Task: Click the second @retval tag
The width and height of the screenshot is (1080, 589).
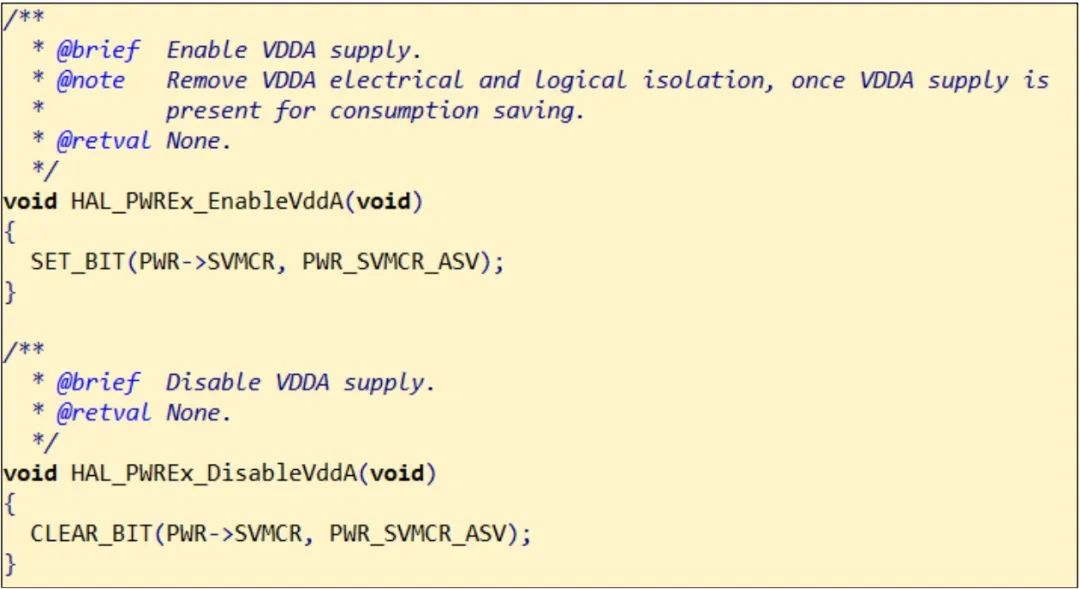Action: coord(103,414)
